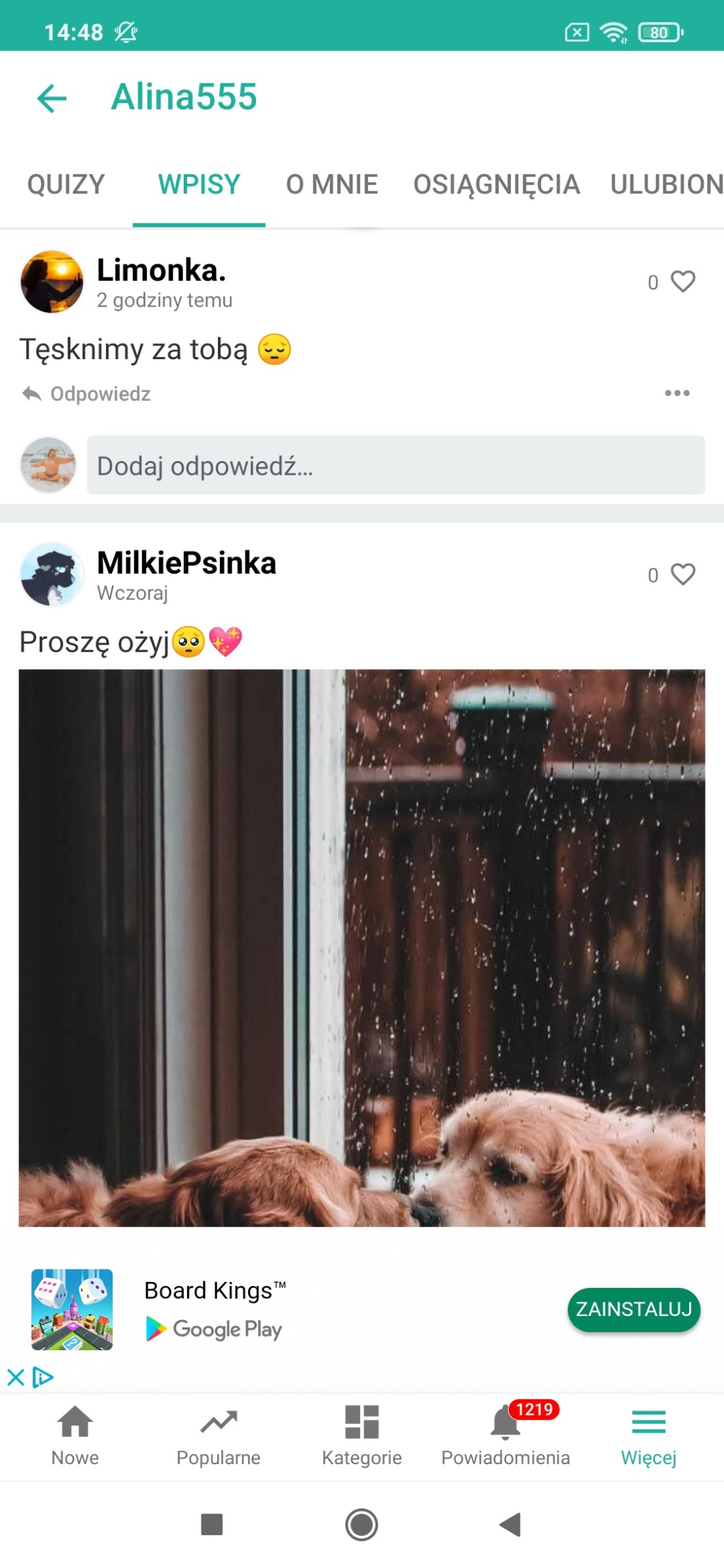
Task: Close the ad with the X icon
Action: coord(16,1377)
